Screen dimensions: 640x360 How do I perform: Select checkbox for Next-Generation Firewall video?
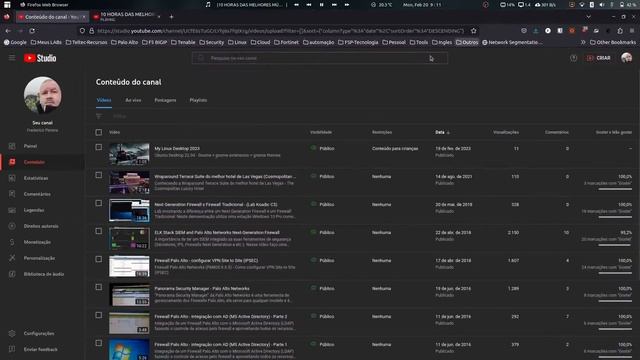99,203
